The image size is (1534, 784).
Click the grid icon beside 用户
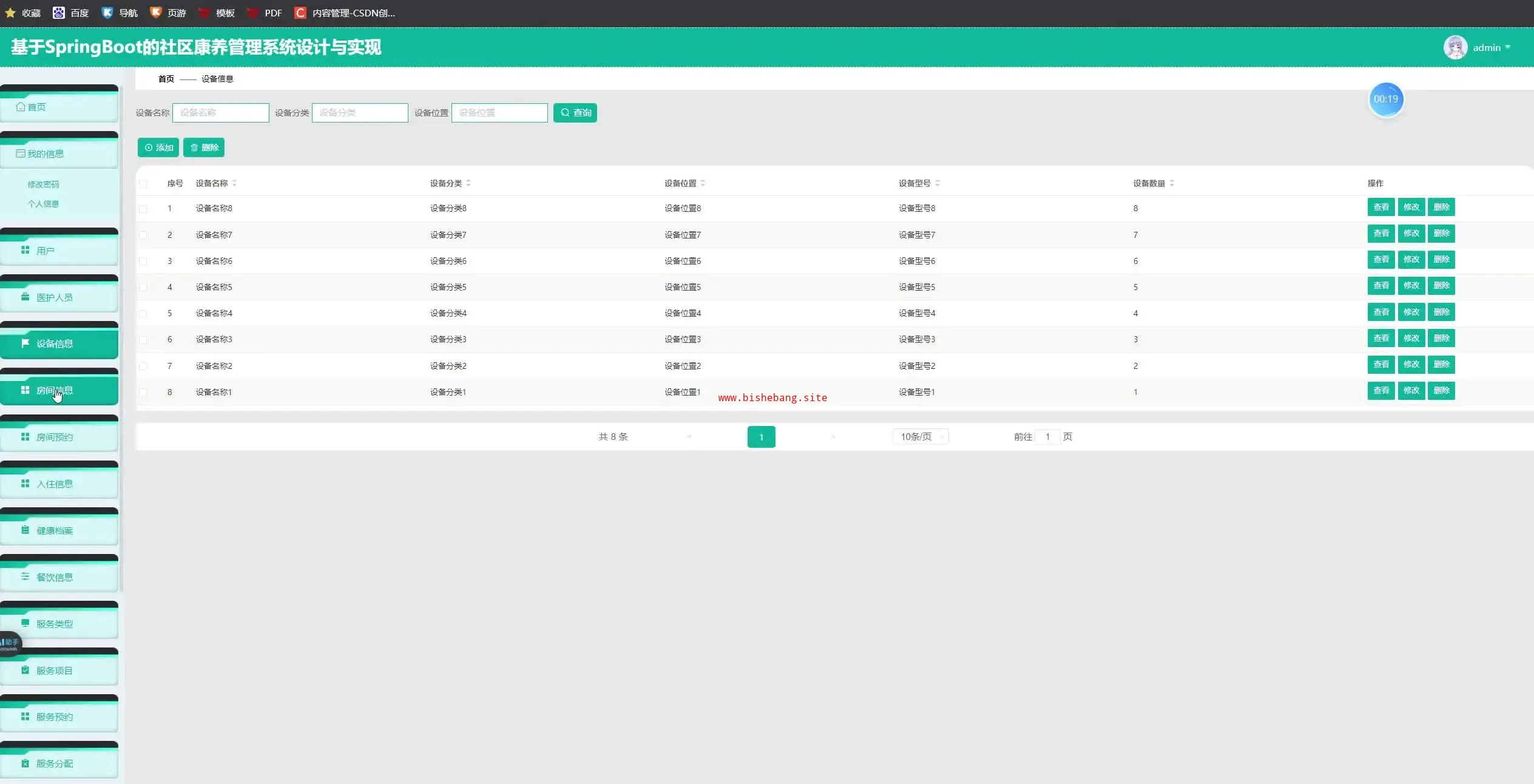(25, 250)
